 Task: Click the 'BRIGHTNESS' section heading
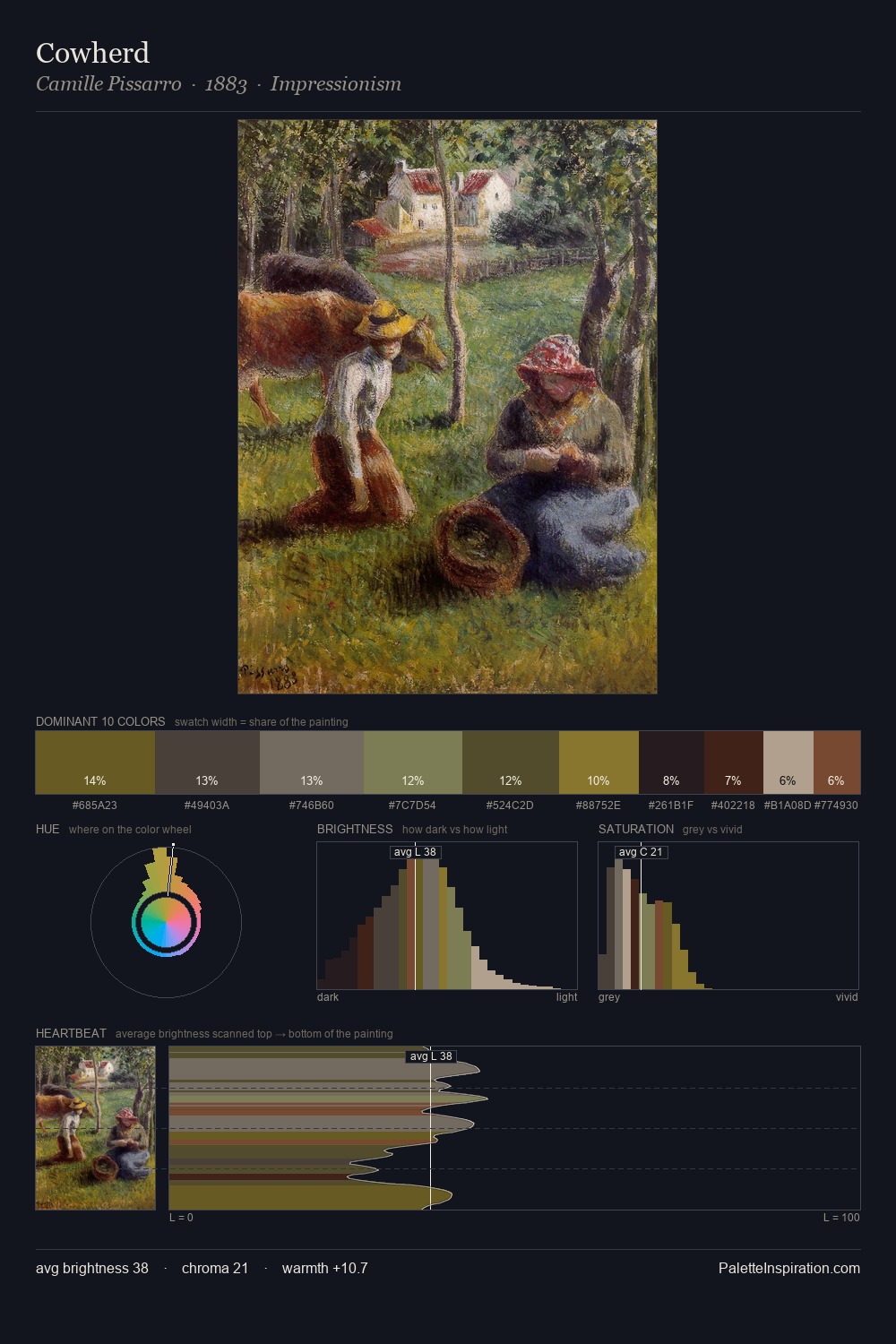click(x=355, y=829)
